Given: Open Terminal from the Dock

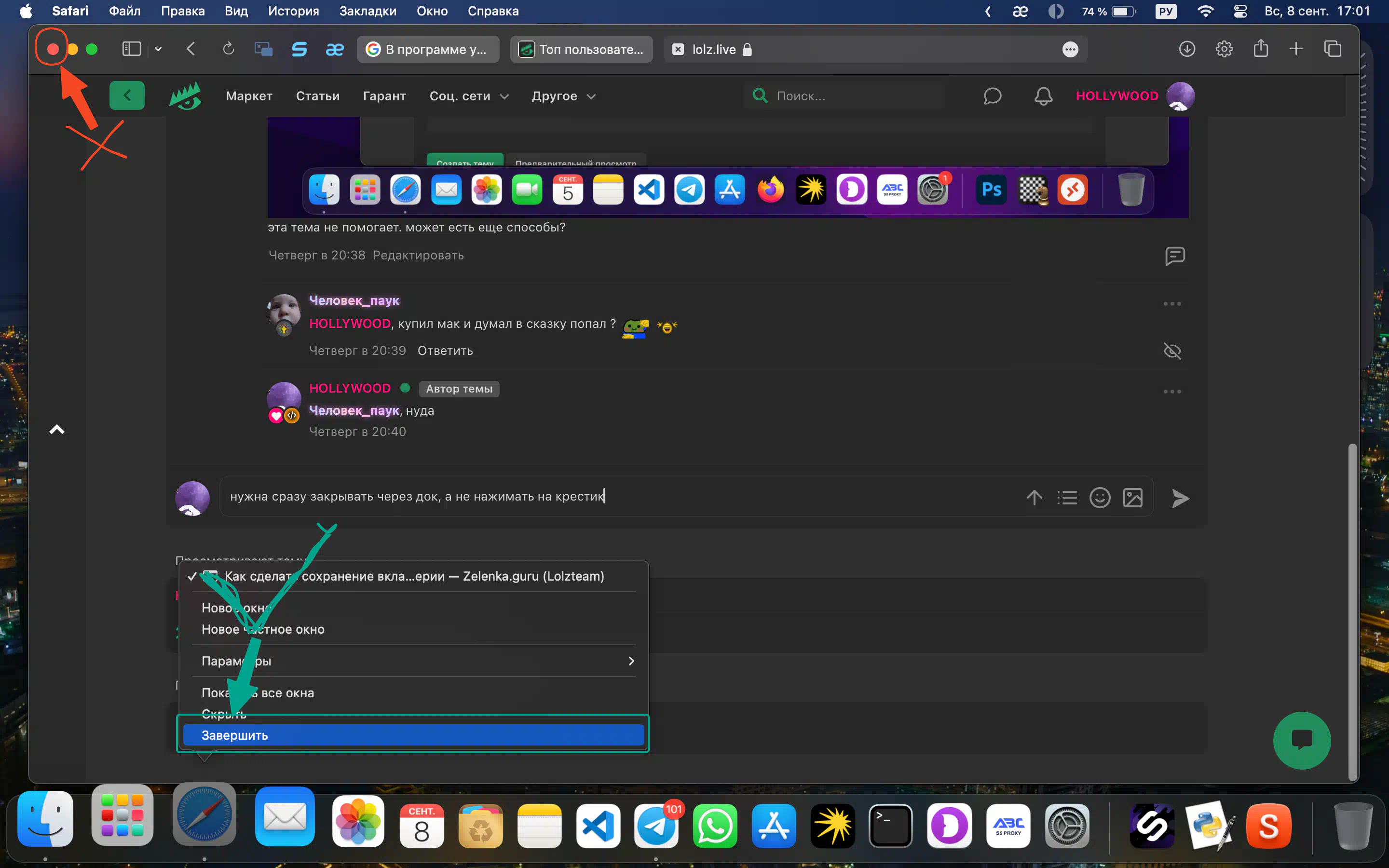Looking at the screenshot, I should [x=890, y=826].
